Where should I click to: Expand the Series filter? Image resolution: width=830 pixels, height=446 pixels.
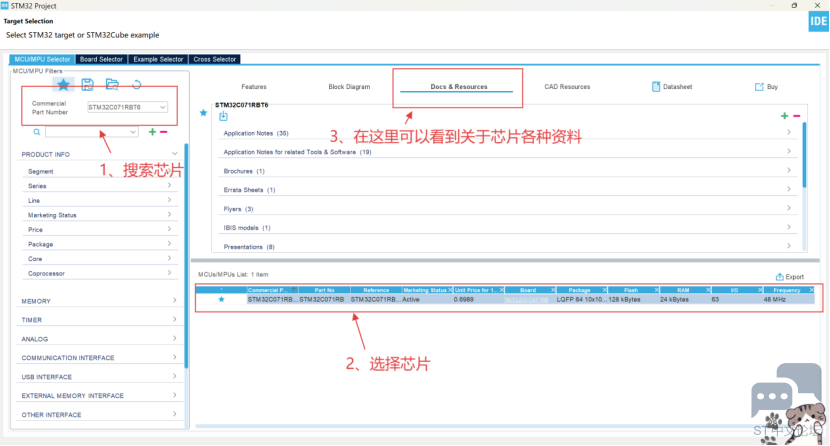(x=169, y=186)
